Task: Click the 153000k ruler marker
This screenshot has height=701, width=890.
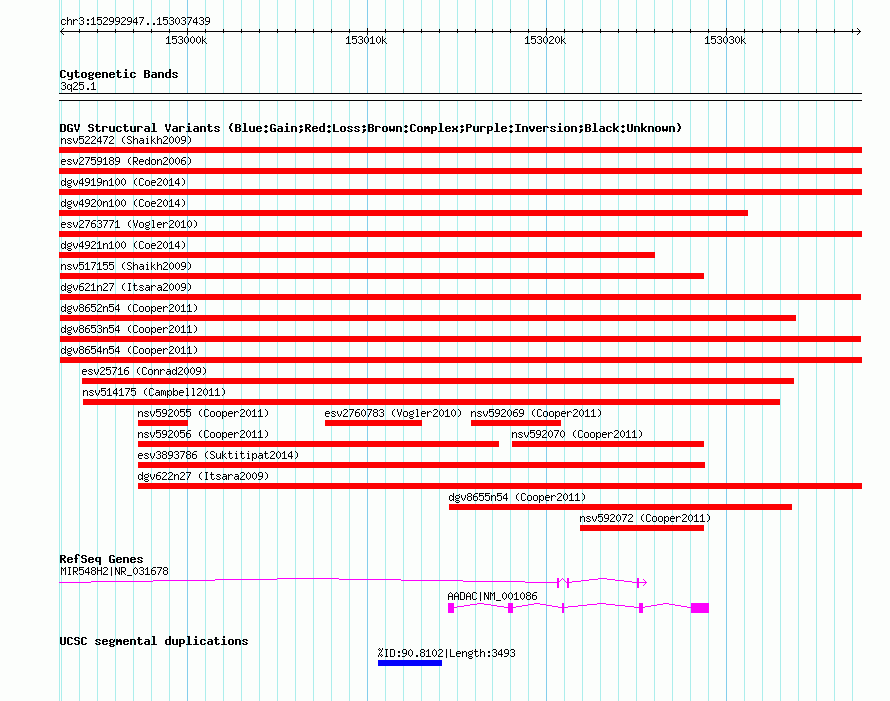Action: coord(186,40)
